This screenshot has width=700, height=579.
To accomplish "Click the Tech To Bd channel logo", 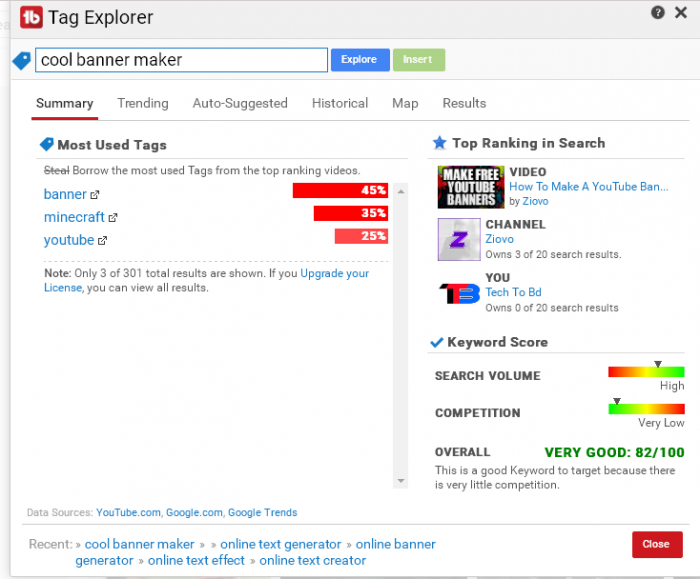I will (459, 293).
